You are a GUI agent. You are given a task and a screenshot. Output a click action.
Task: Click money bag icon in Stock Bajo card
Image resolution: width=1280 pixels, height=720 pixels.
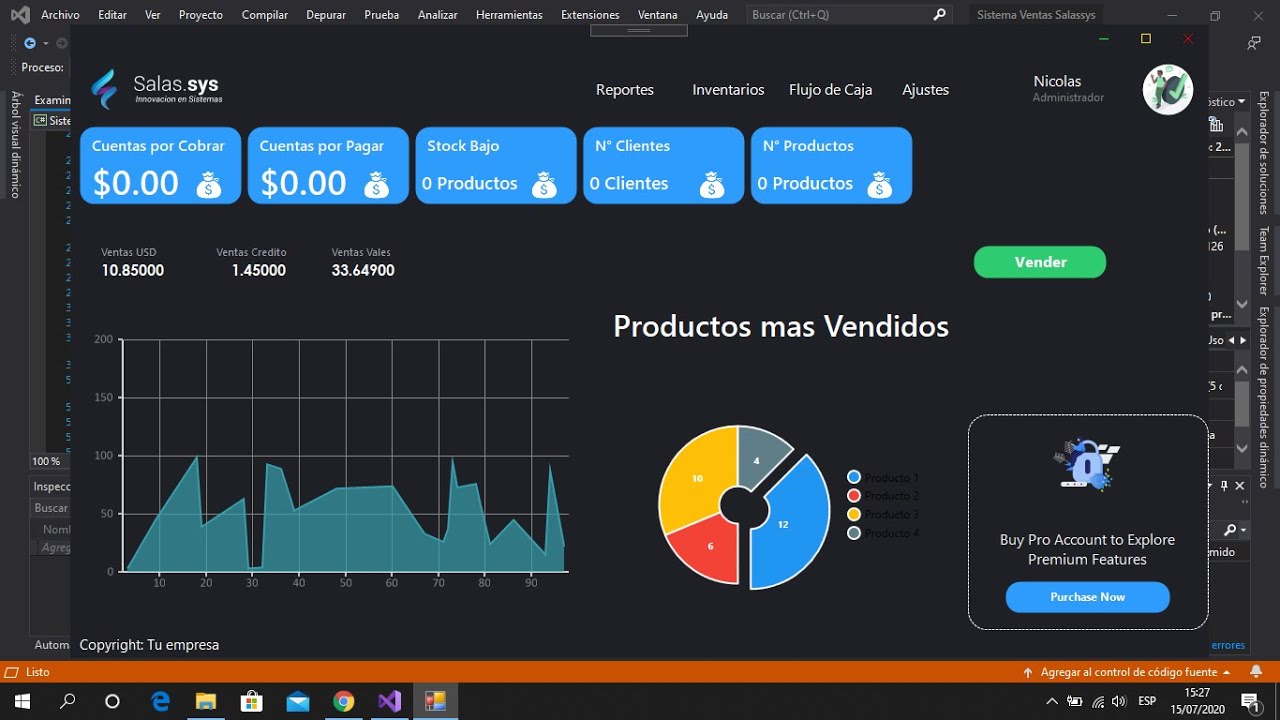pyautogui.click(x=544, y=185)
